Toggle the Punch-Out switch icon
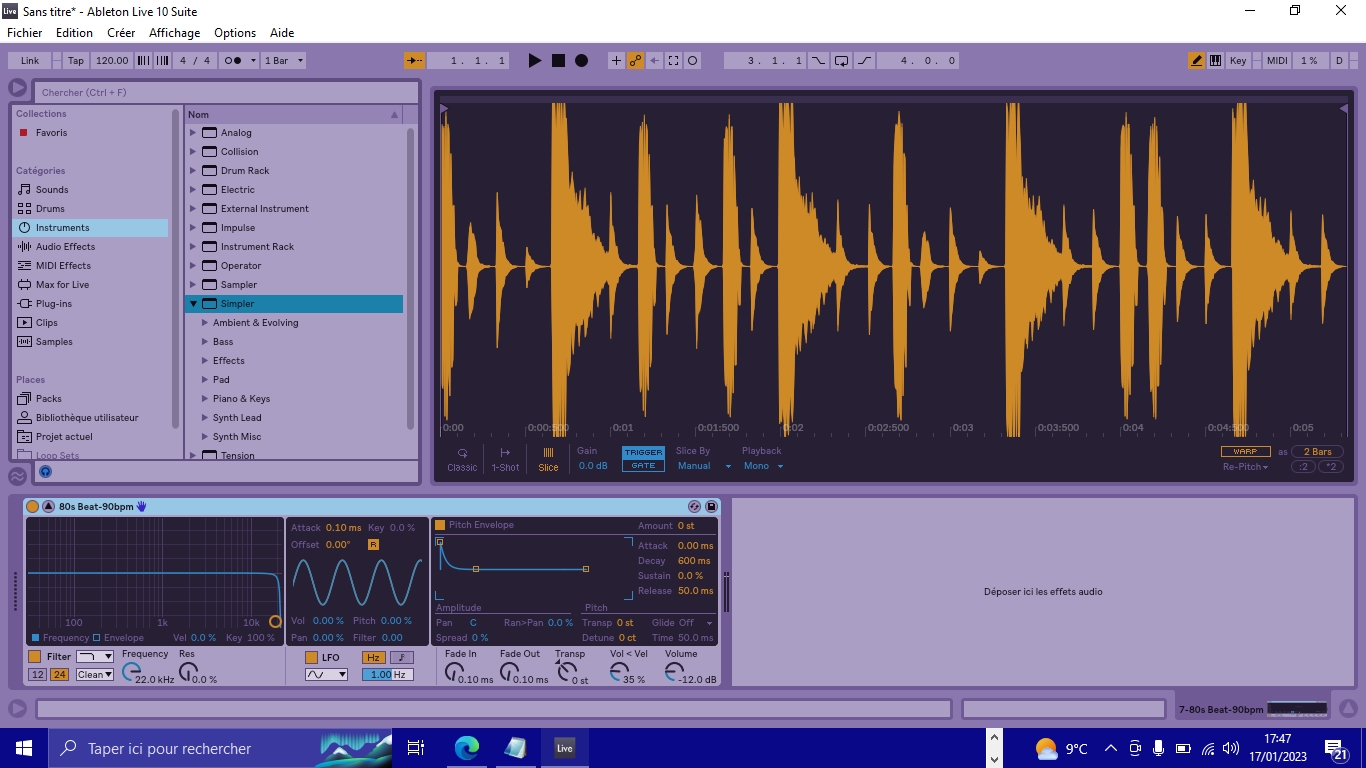 click(x=865, y=61)
